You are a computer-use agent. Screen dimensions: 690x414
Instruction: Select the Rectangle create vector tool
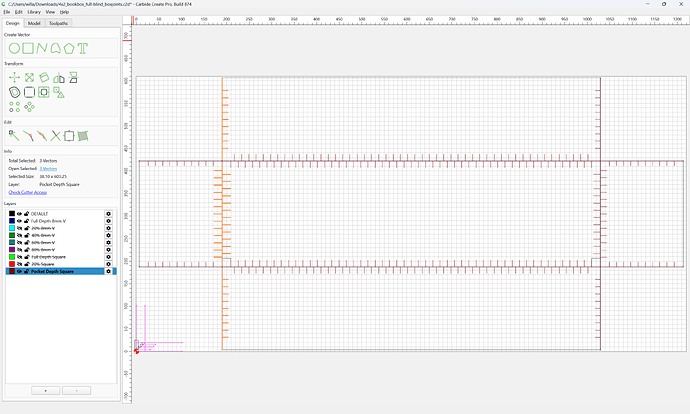point(28,48)
